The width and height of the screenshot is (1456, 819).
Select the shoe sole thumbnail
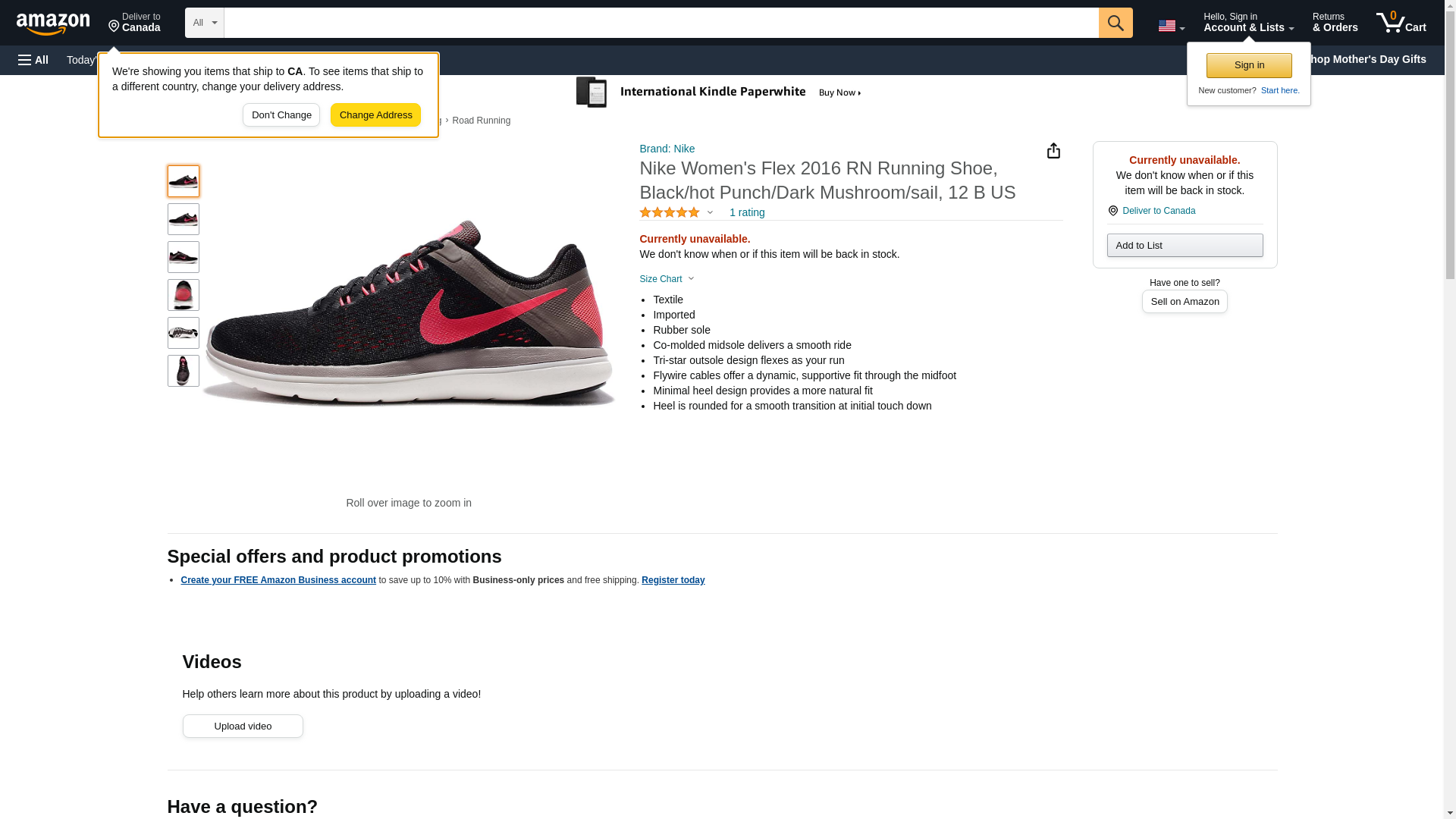pos(184,333)
